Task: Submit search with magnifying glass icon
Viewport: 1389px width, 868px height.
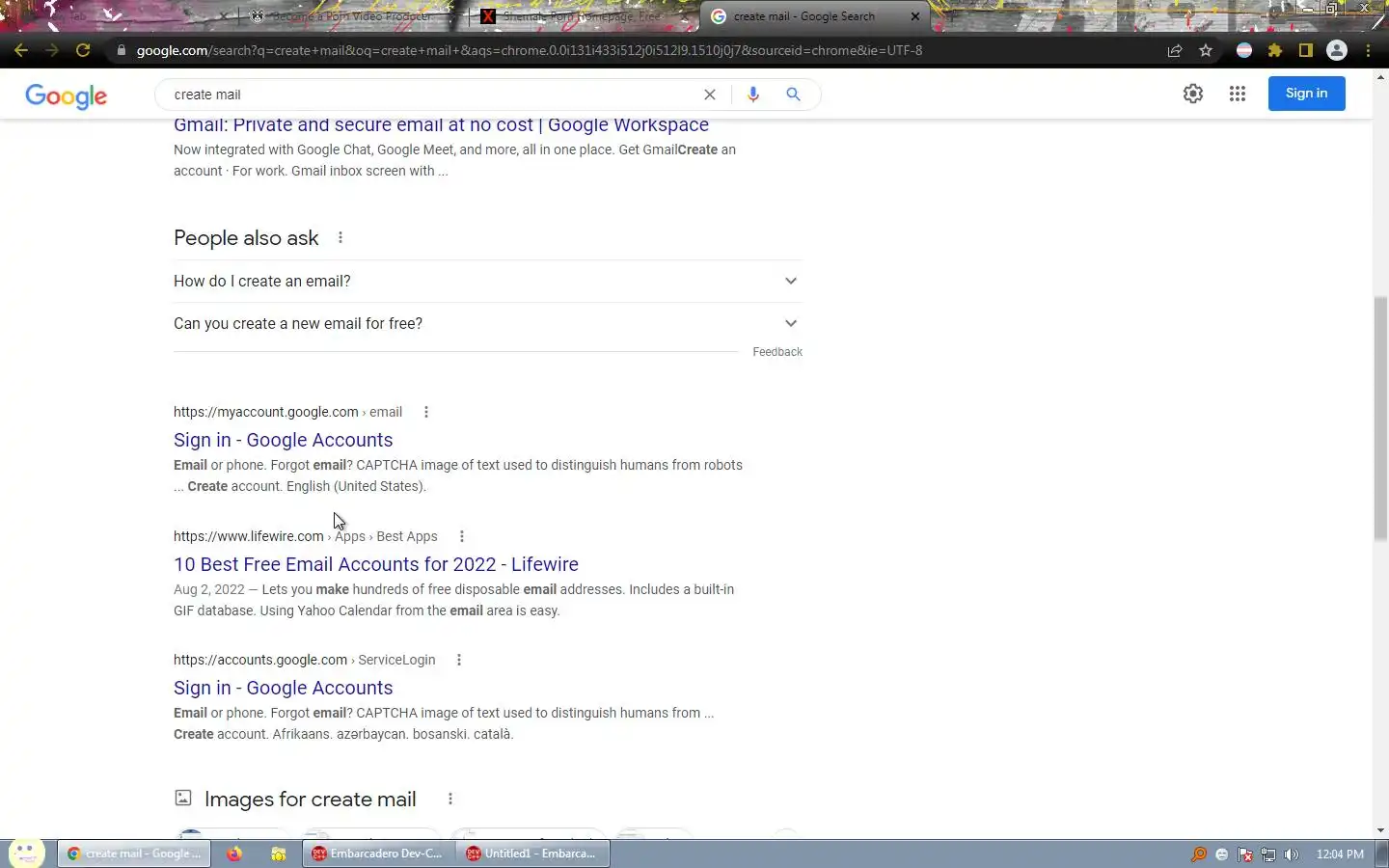Action: [x=793, y=95]
